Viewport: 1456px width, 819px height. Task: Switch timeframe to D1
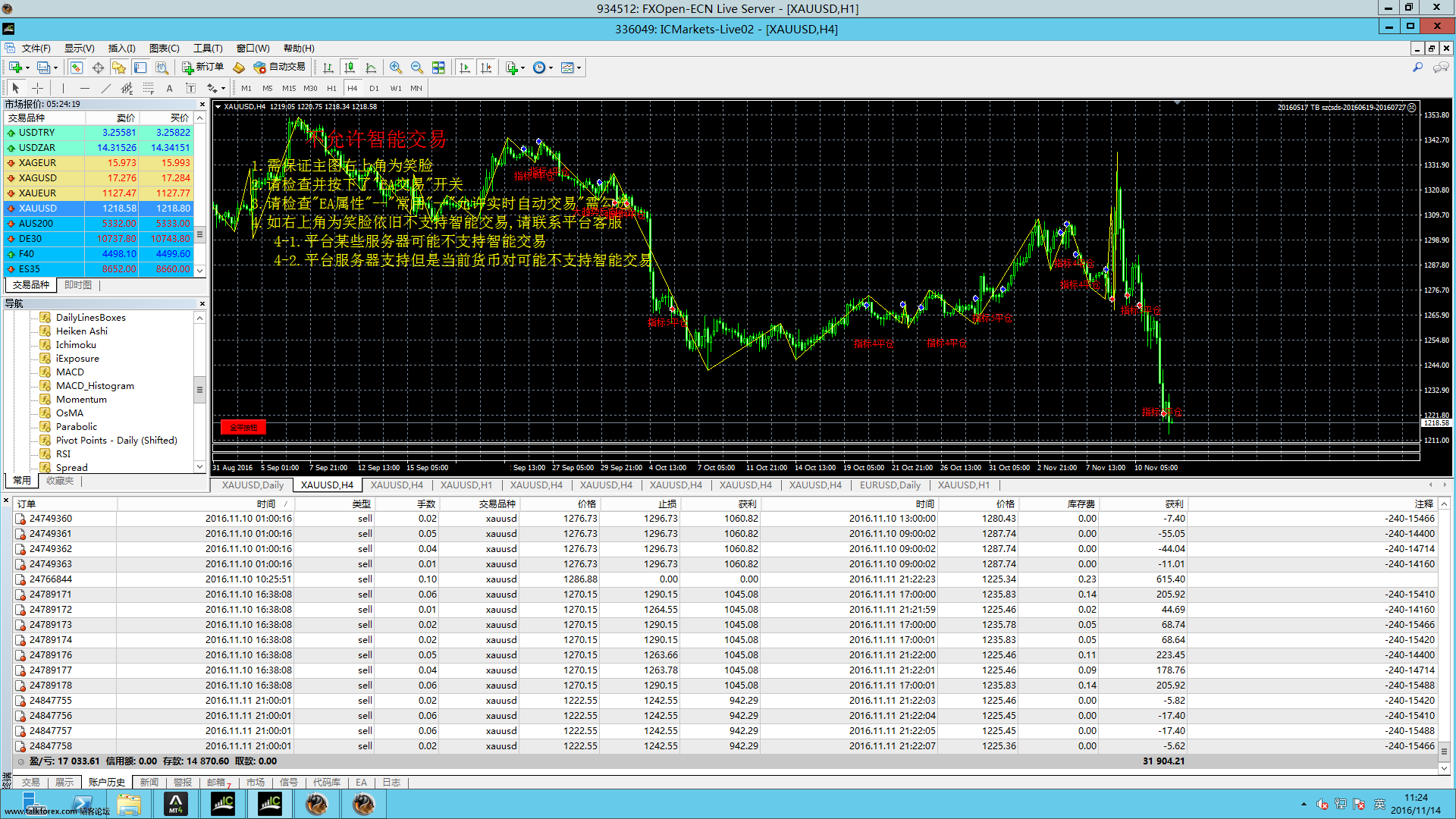pyautogui.click(x=374, y=88)
